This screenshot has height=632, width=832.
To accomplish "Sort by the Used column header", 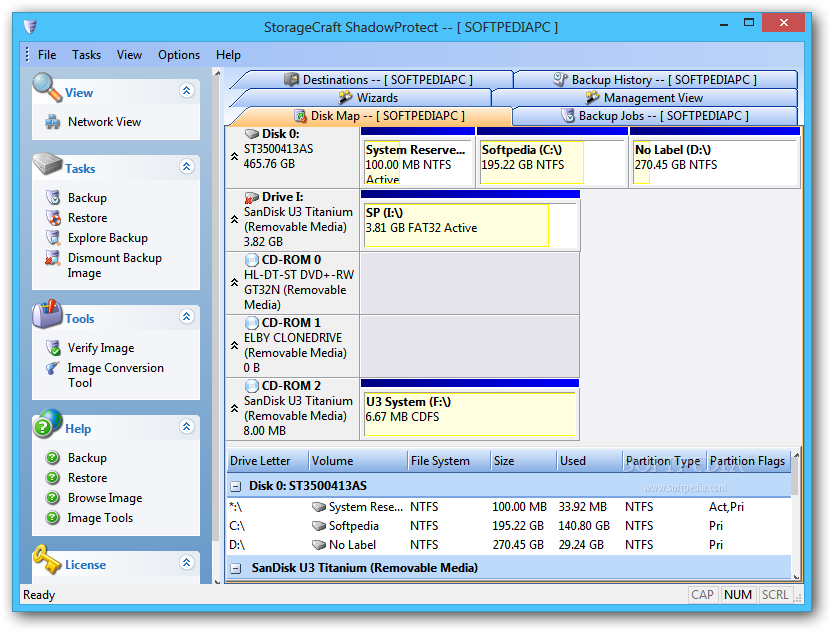I will [x=588, y=461].
